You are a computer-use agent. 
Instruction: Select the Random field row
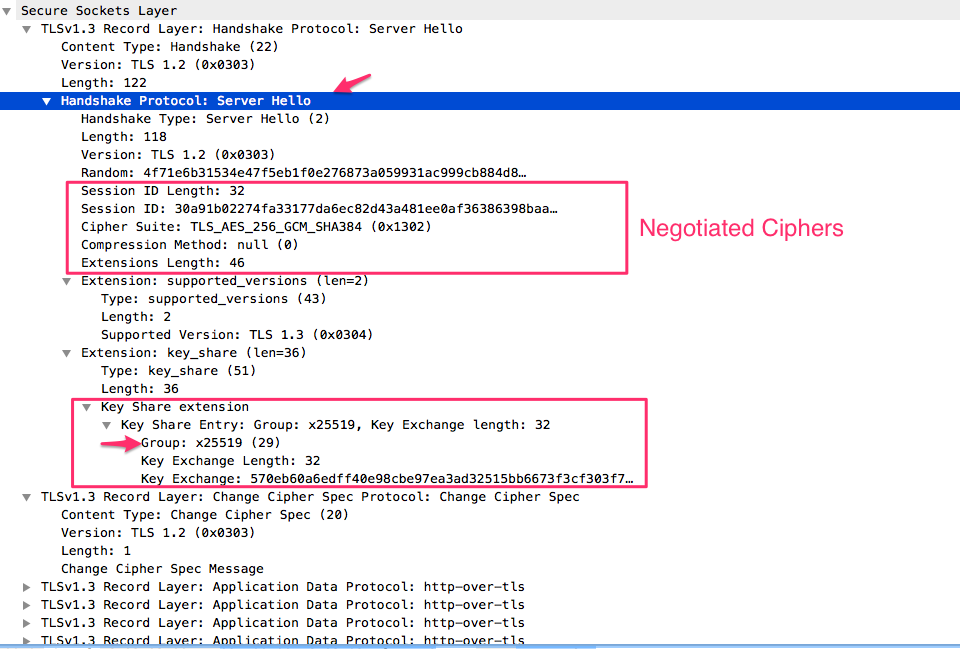click(x=302, y=173)
